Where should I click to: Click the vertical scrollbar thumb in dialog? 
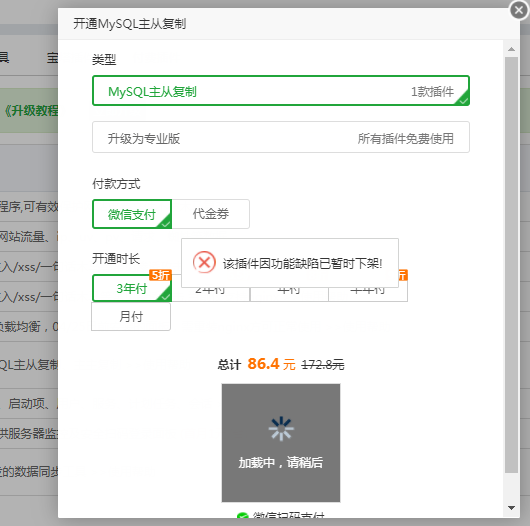click(511, 265)
